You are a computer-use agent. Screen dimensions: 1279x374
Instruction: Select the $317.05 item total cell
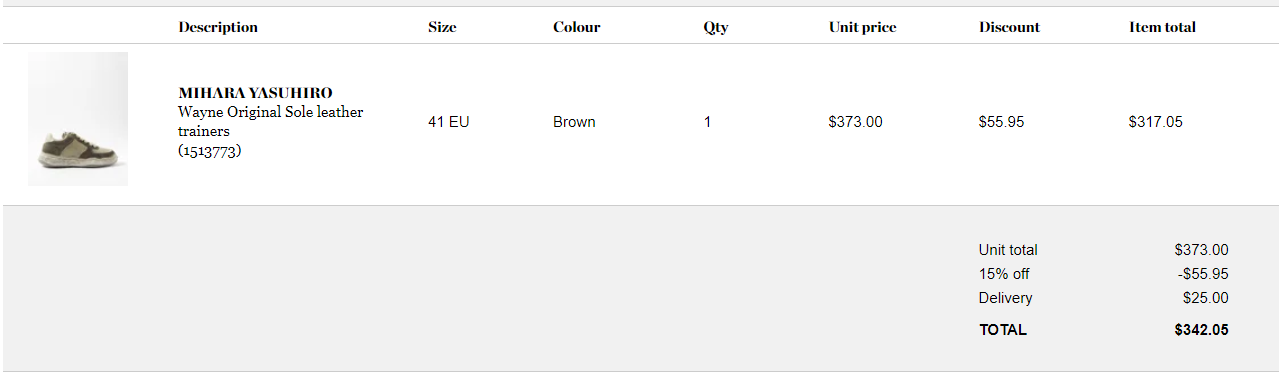1156,122
